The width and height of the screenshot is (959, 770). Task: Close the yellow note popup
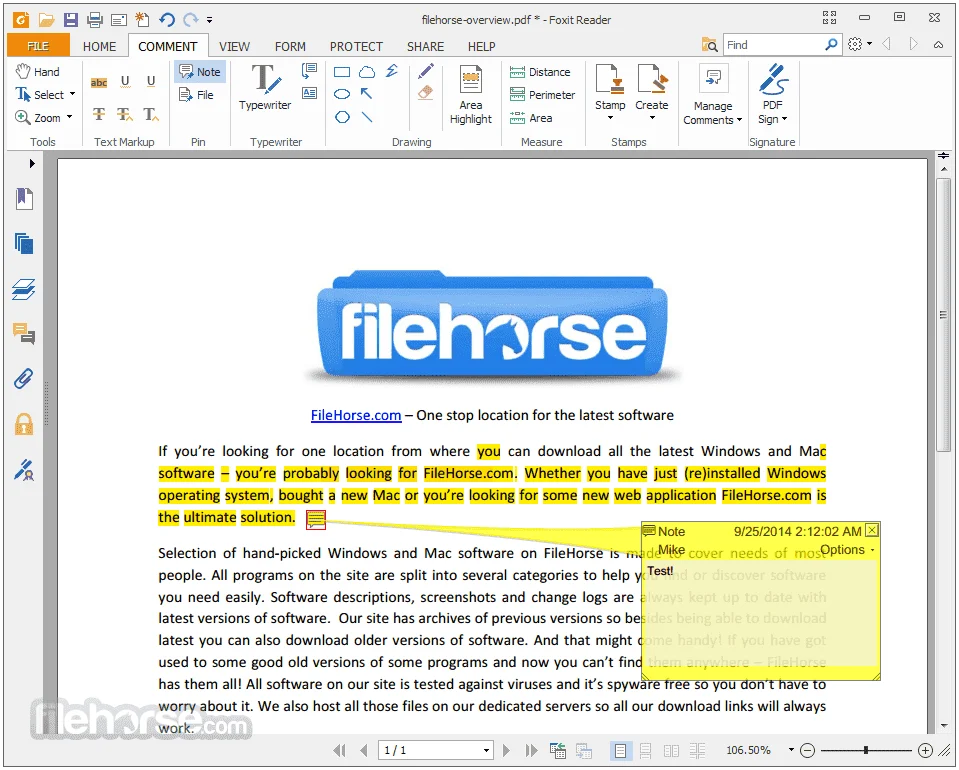tap(872, 530)
